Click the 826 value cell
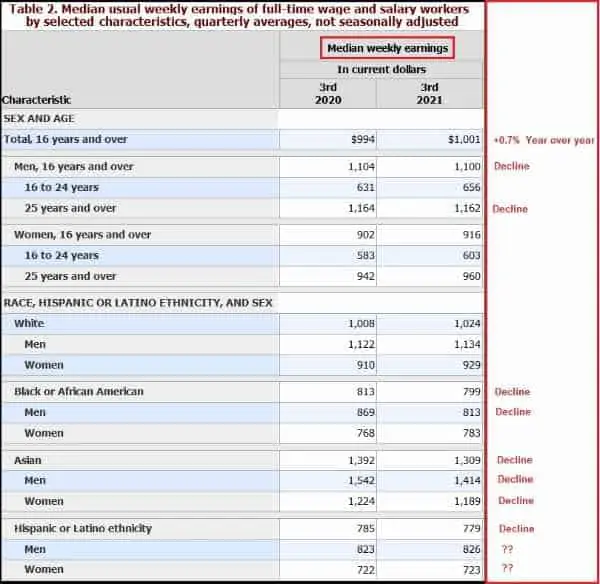Image resolution: width=600 pixels, height=584 pixels. tap(430, 550)
